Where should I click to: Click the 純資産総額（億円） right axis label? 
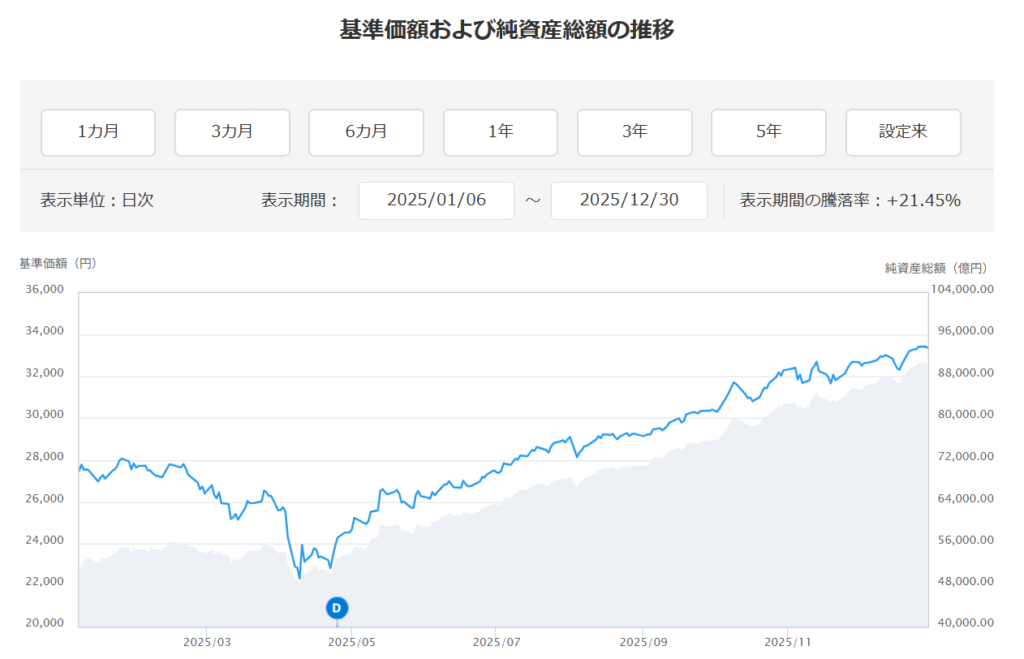(935, 267)
